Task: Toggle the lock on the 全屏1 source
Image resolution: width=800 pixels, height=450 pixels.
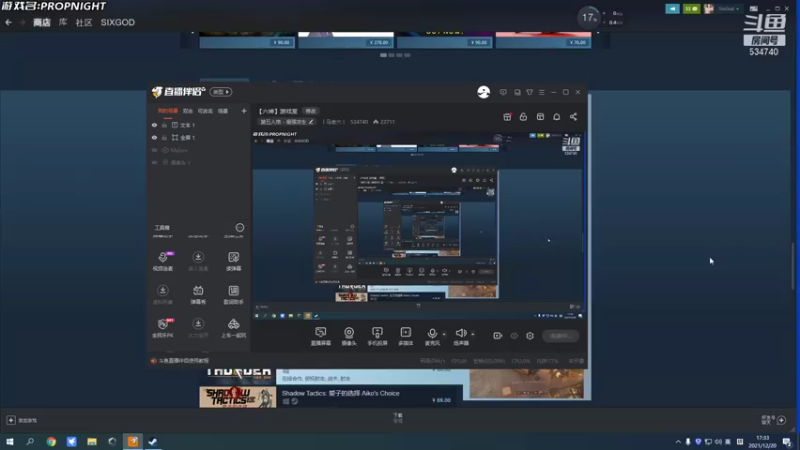Action: click(x=164, y=137)
